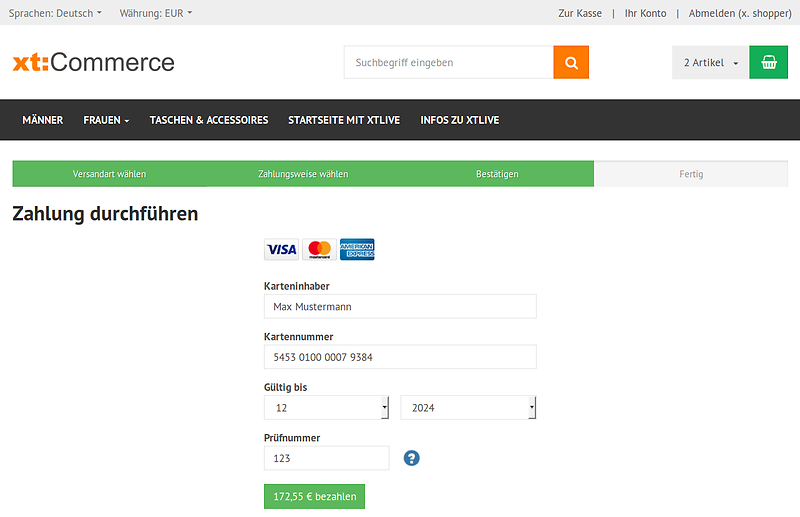Follow the Zur Kasse link
The width and height of the screenshot is (800, 517).
pyautogui.click(x=580, y=13)
